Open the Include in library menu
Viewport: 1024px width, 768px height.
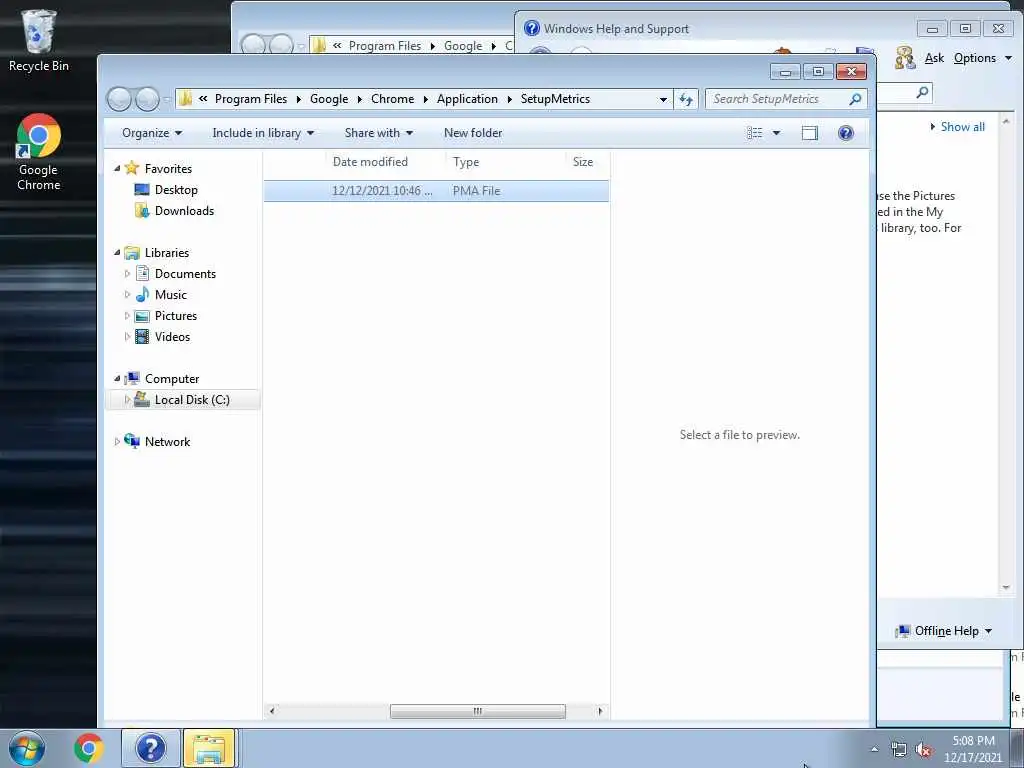point(263,133)
